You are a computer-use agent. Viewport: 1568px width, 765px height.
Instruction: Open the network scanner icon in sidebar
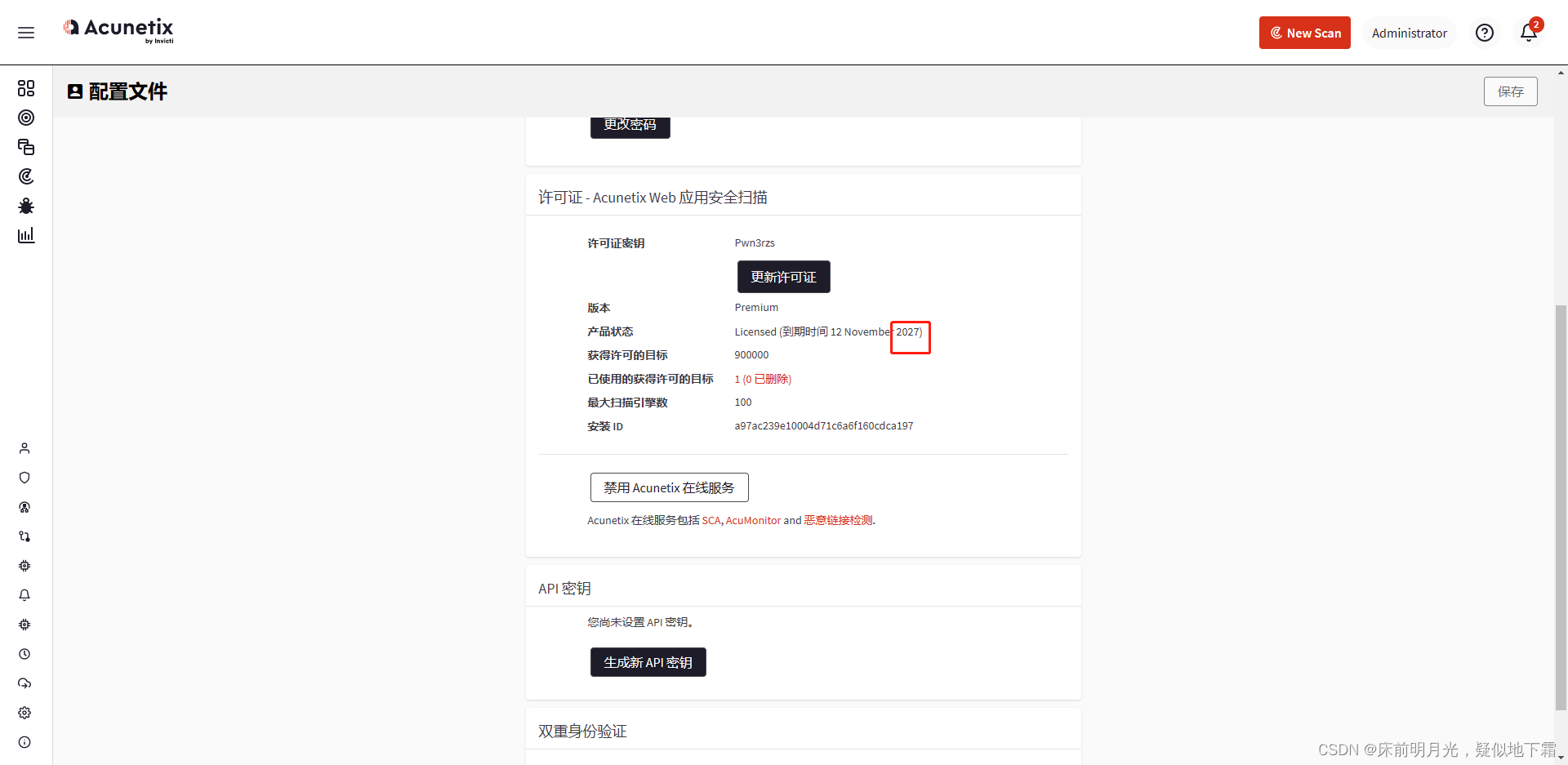pos(24,507)
